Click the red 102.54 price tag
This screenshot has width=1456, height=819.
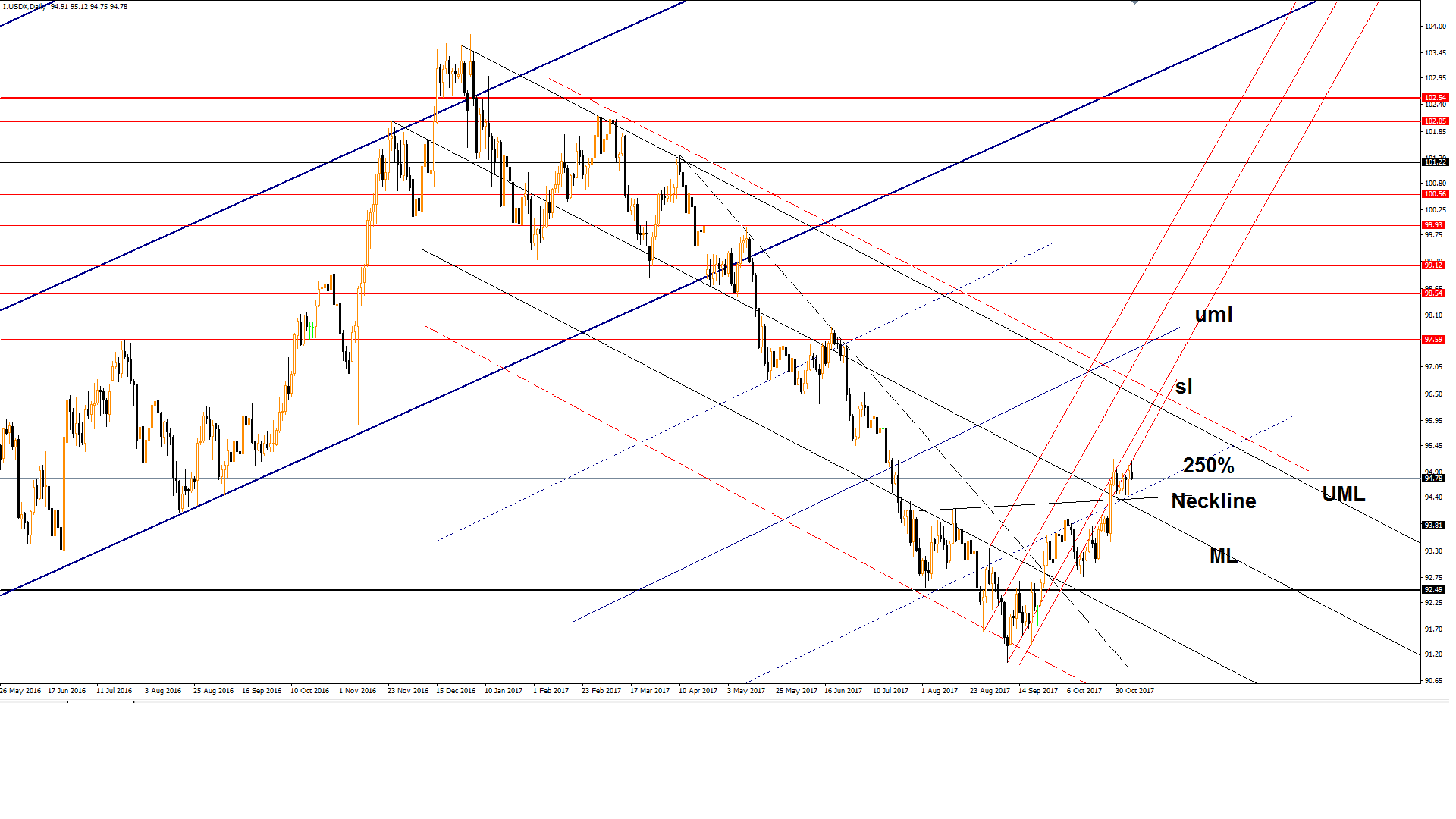coord(1435,98)
